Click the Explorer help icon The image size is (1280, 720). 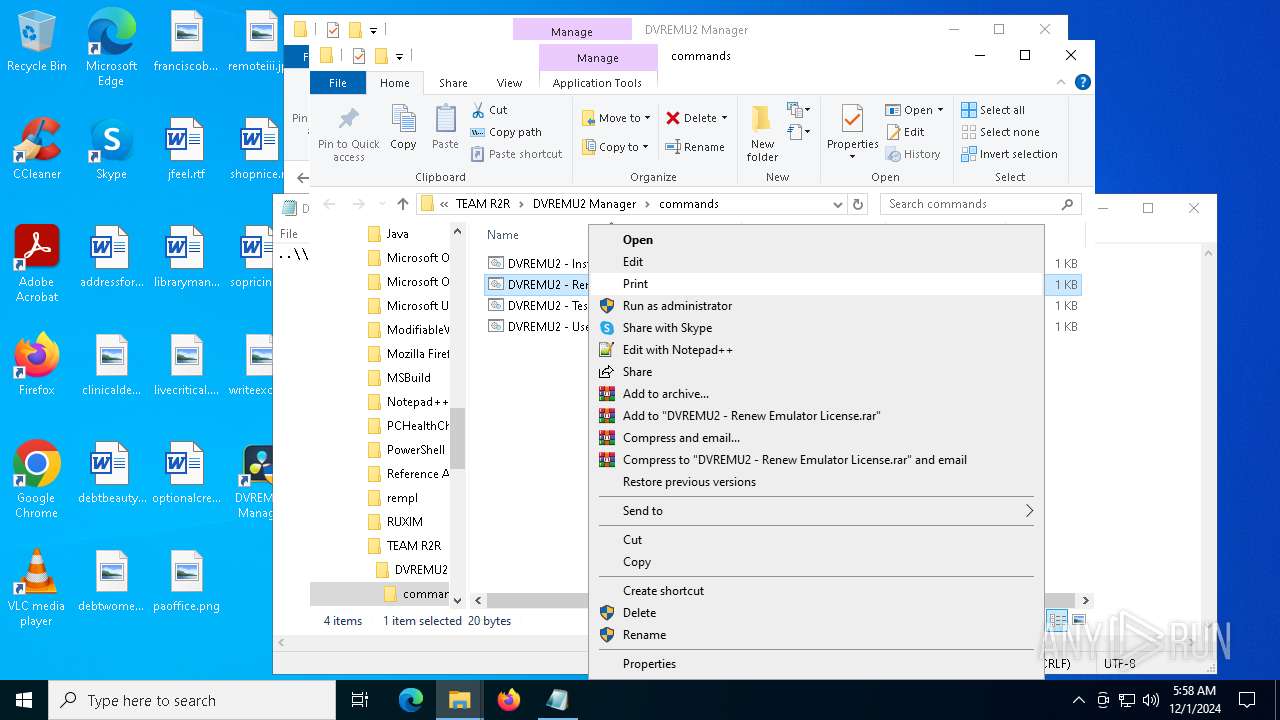tap(1082, 83)
